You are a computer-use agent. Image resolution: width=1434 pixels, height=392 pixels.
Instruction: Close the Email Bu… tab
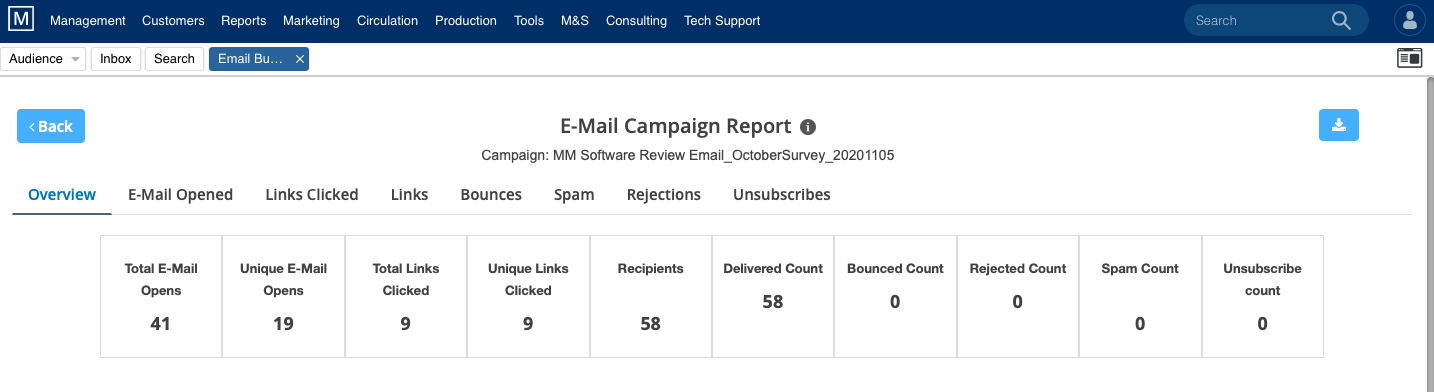(x=299, y=59)
